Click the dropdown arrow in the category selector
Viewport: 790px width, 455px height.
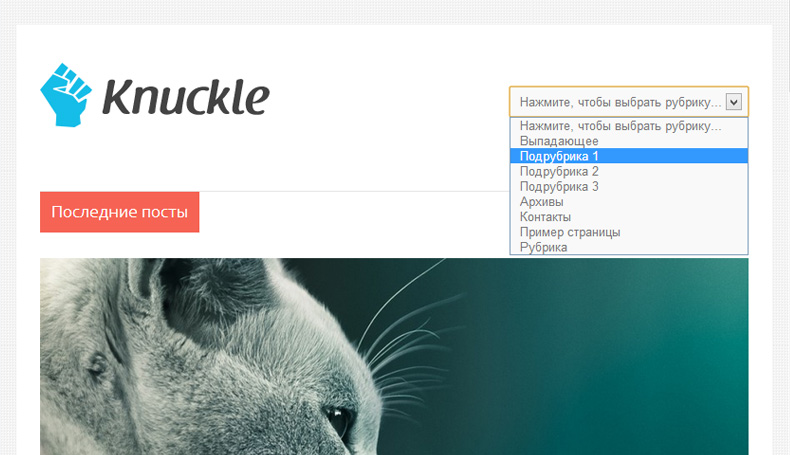tap(734, 102)
